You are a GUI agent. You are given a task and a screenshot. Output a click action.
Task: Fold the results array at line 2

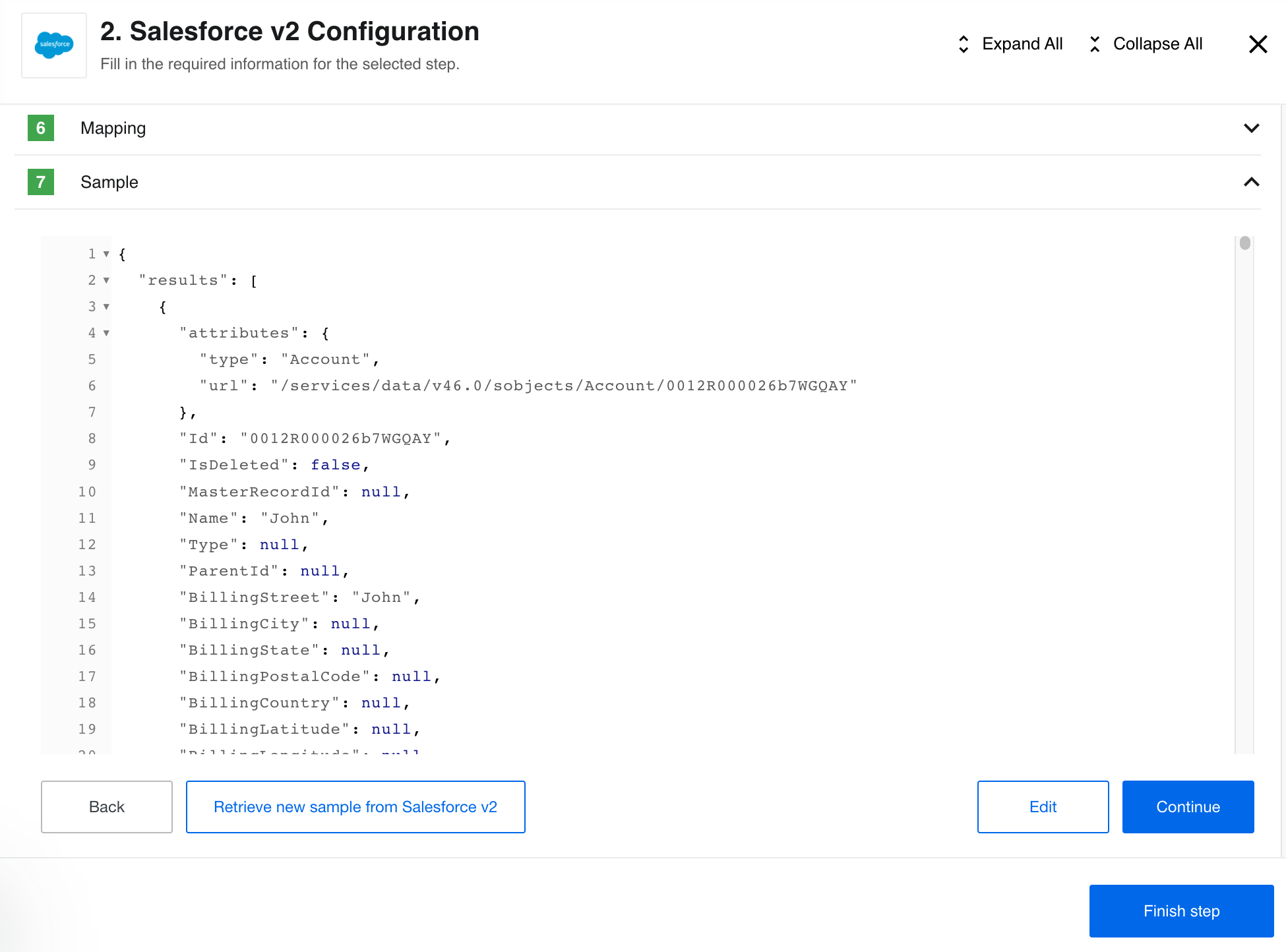106,280
